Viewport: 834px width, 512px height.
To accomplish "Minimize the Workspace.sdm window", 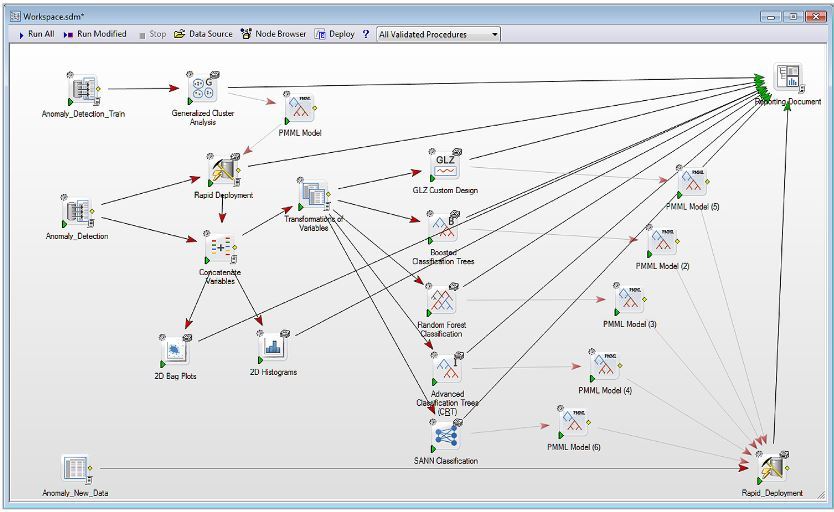I will click(x=771, y=16).
